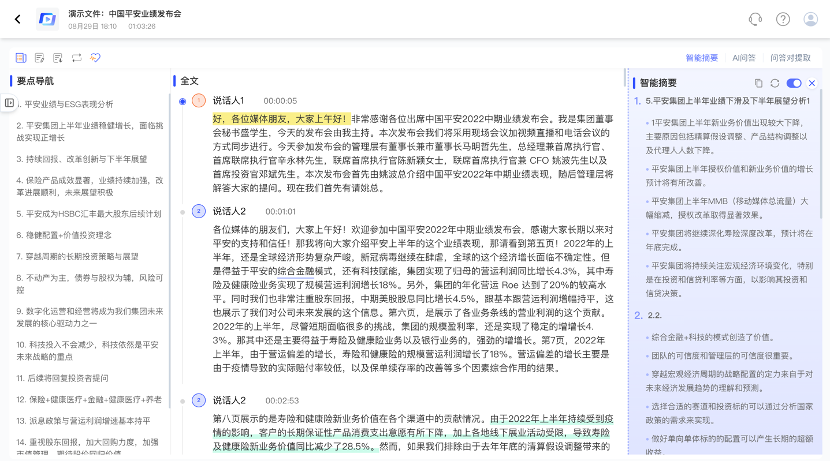
Task: Click speaker 2 avatar at 00:01:01
Action: 199,211
